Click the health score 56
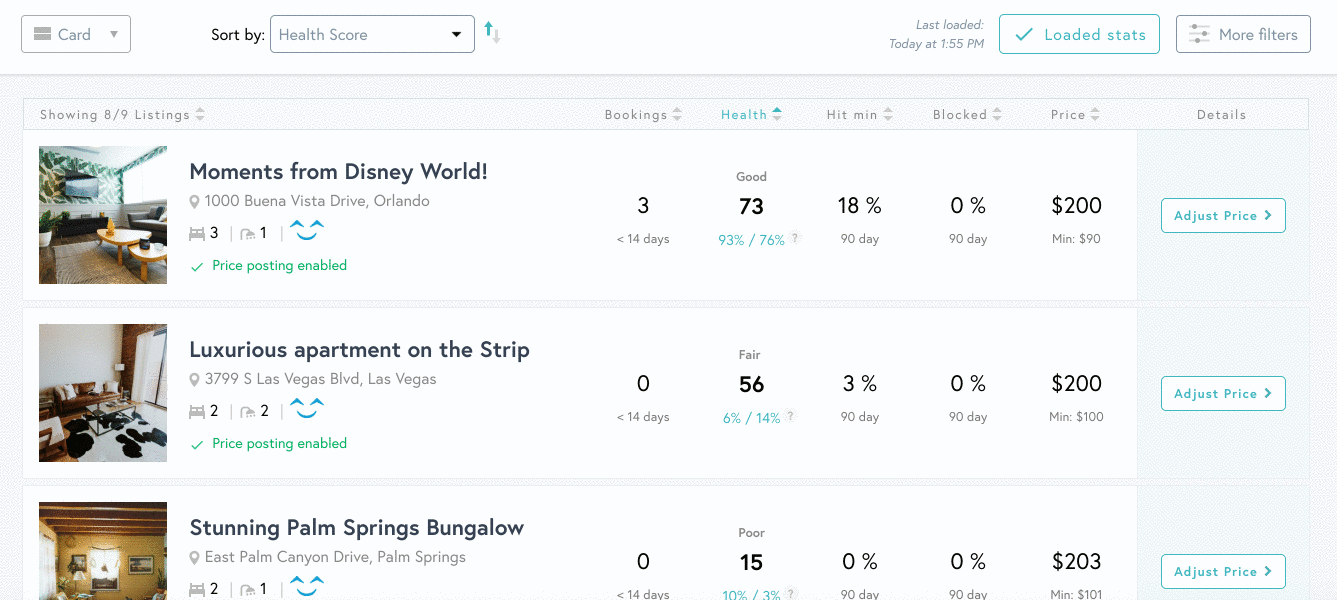 click(751, 385)
